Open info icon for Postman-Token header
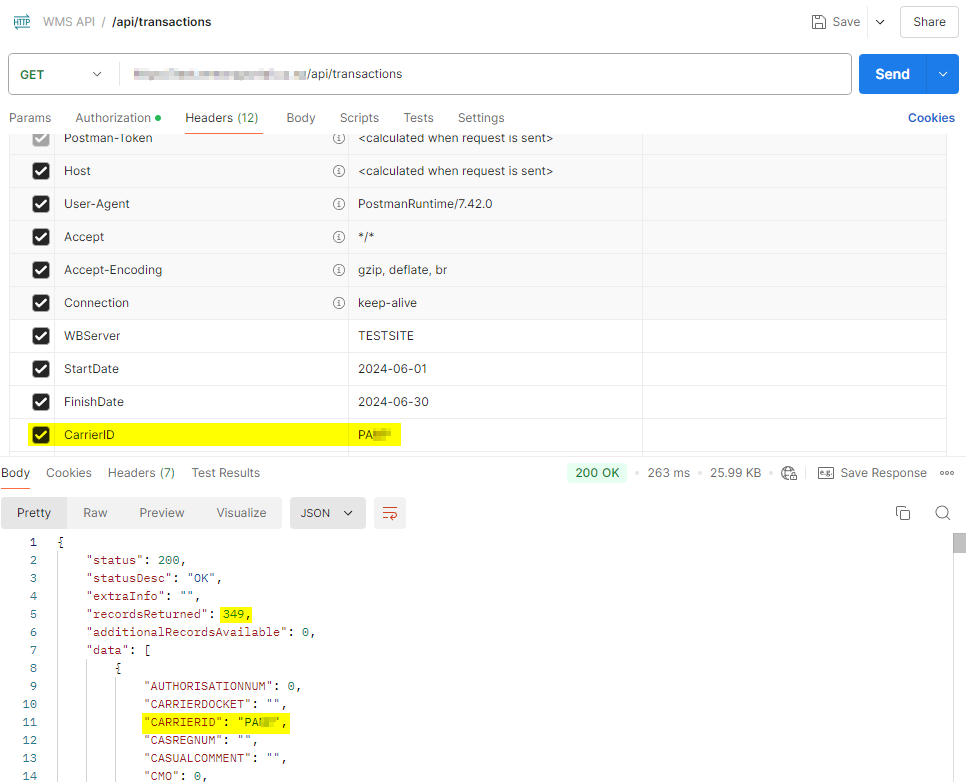The height and width of the screenshot is (782, 966). coord(339,138)
